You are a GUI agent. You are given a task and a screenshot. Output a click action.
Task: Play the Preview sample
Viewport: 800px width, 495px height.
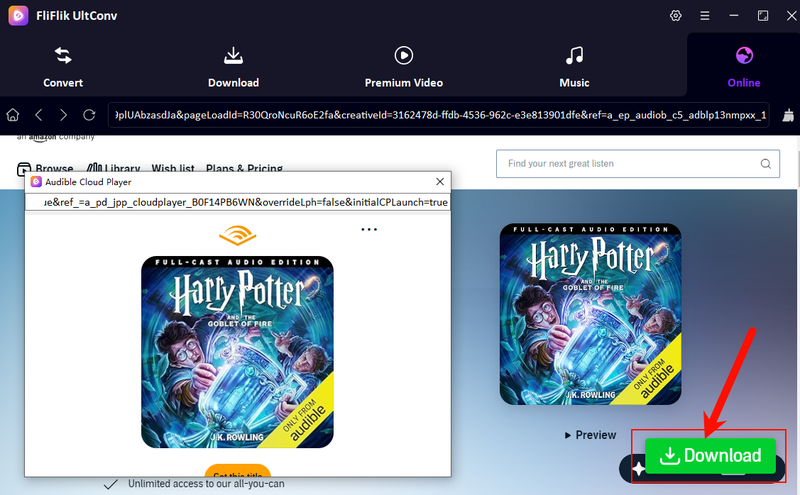[x=590, y=435]
